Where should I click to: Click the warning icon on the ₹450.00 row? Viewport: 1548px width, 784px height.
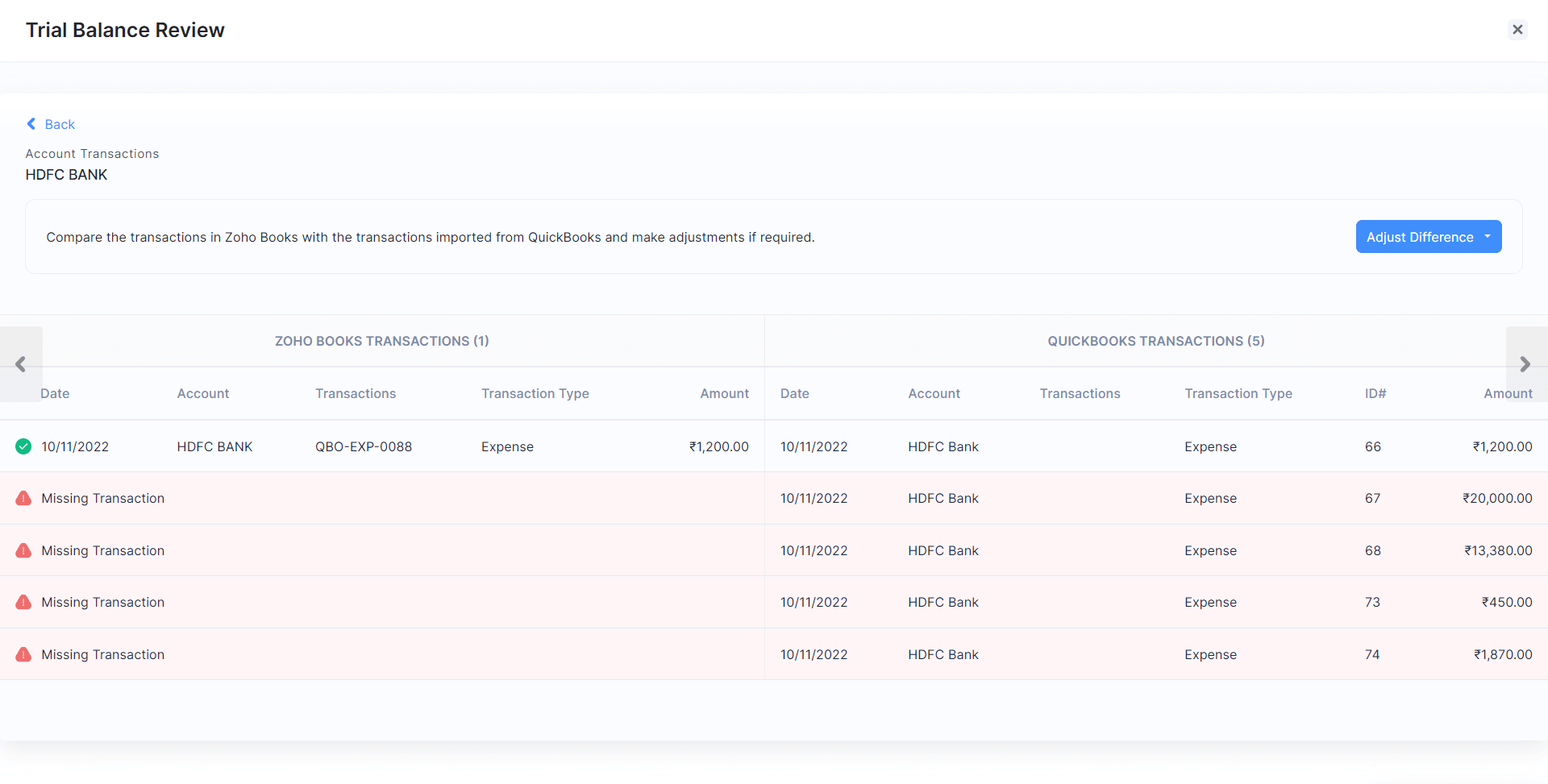tap(23, 602)
